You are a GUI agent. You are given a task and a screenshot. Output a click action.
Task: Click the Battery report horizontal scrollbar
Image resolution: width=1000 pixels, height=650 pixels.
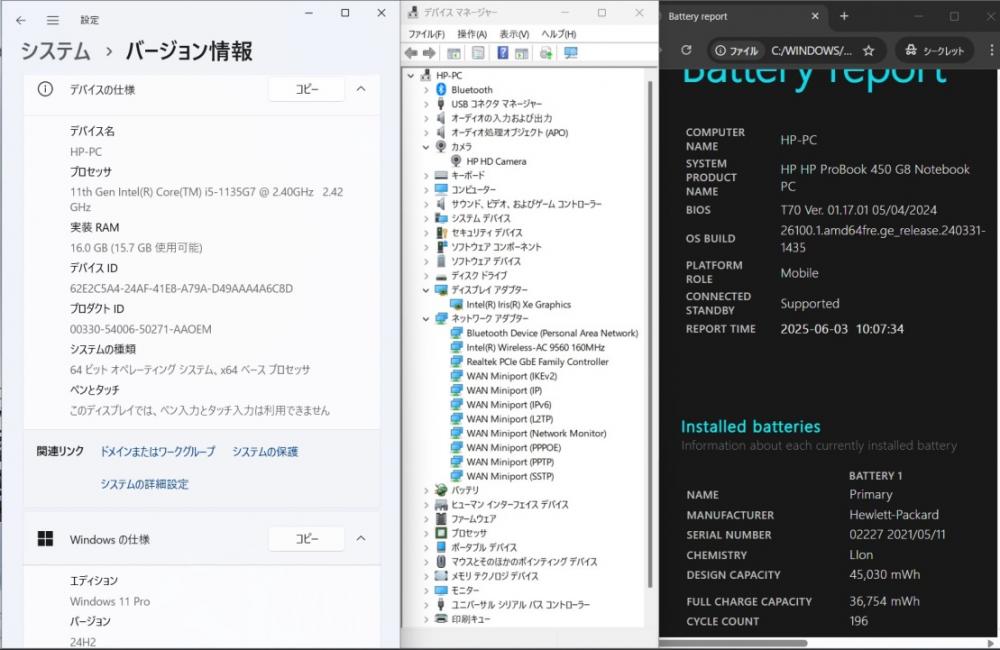pyautogui.click(x=733, y=643)
